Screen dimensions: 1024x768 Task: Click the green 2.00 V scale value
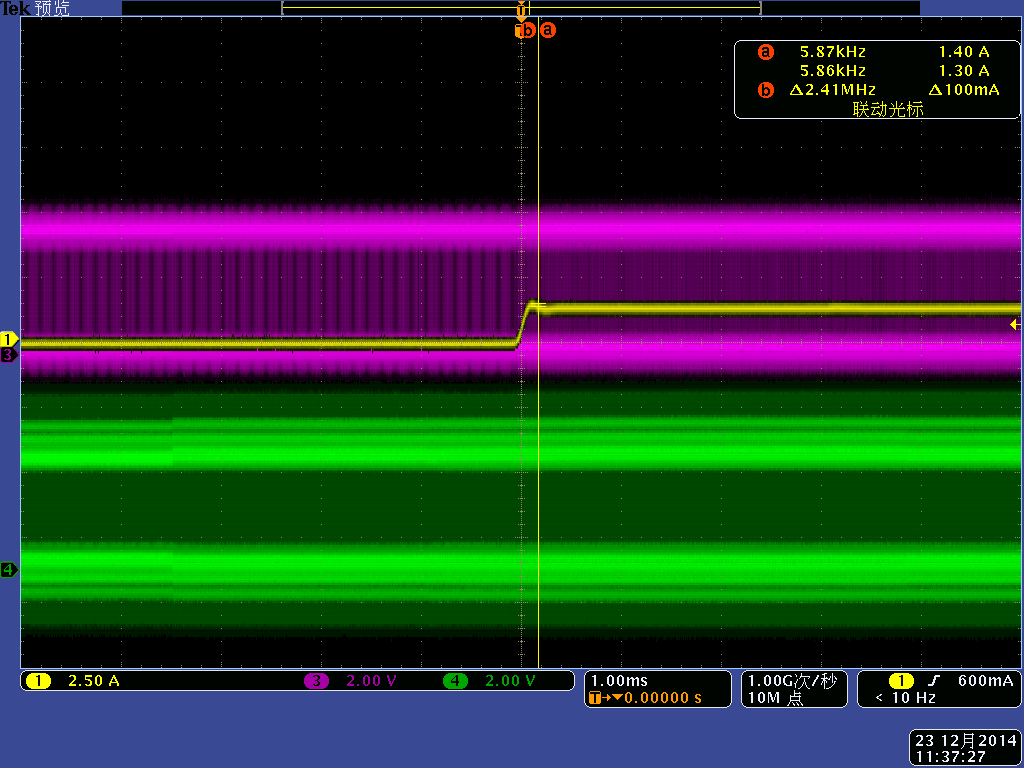point(510,681)
